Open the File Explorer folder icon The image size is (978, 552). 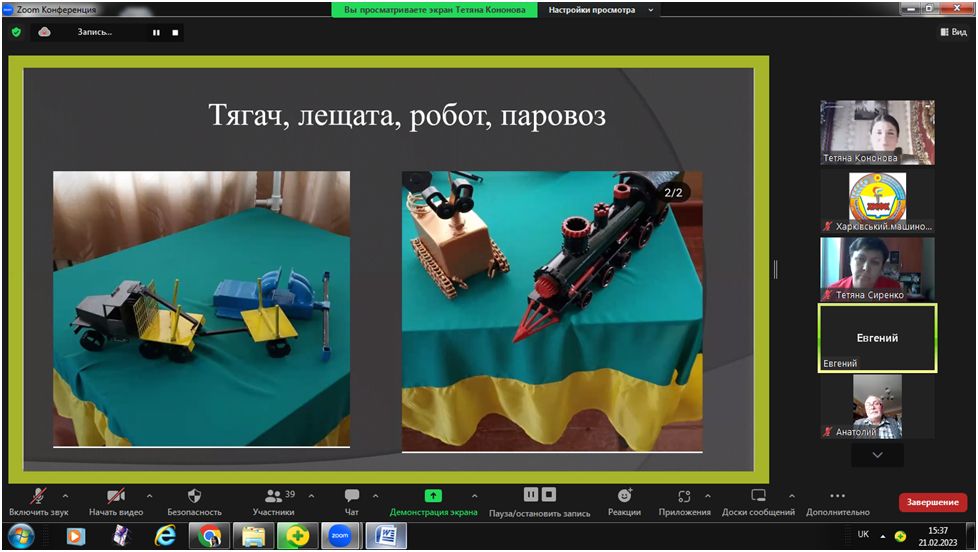(253, 536)
